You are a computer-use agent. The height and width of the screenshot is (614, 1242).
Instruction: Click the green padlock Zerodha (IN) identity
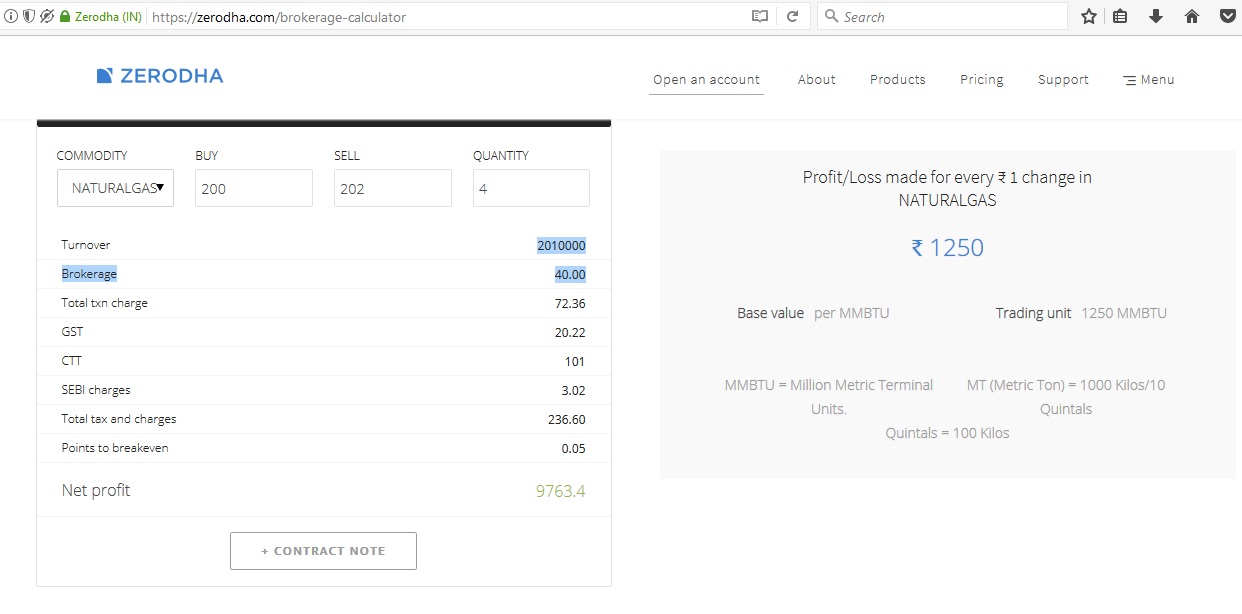[100, 17]
